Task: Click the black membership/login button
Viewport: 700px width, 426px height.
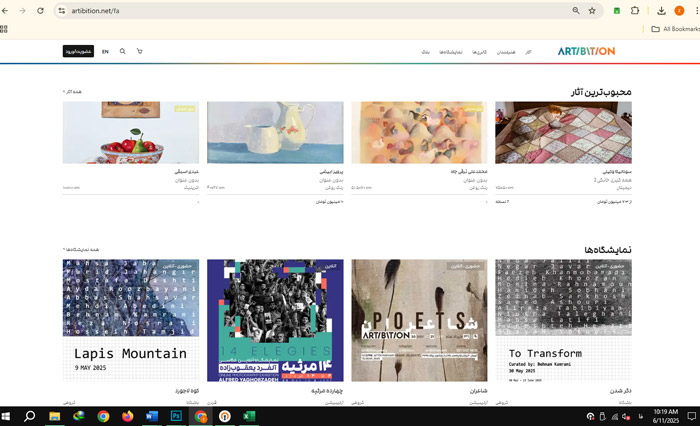Action: point(78,51)
